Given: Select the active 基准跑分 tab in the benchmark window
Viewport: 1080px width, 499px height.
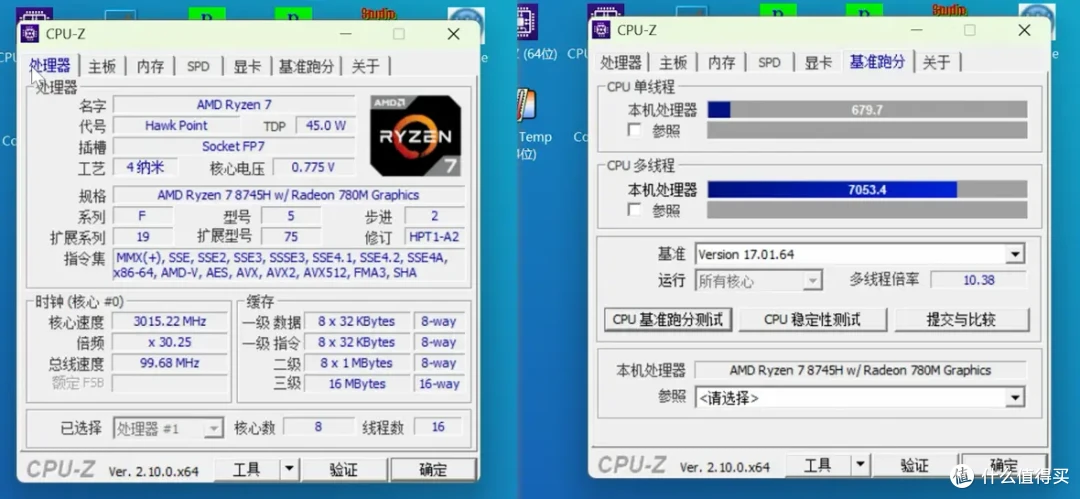Looking at the screenshot, I should click(x=877, y=61).
